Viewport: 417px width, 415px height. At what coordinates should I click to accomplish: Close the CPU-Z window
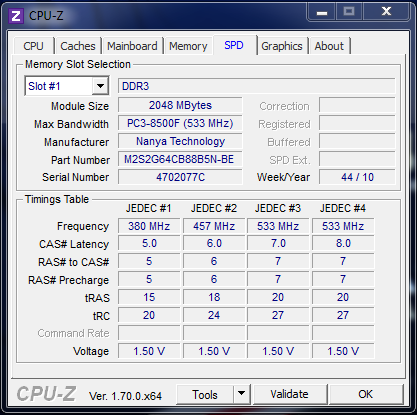[x=386, y=12]
